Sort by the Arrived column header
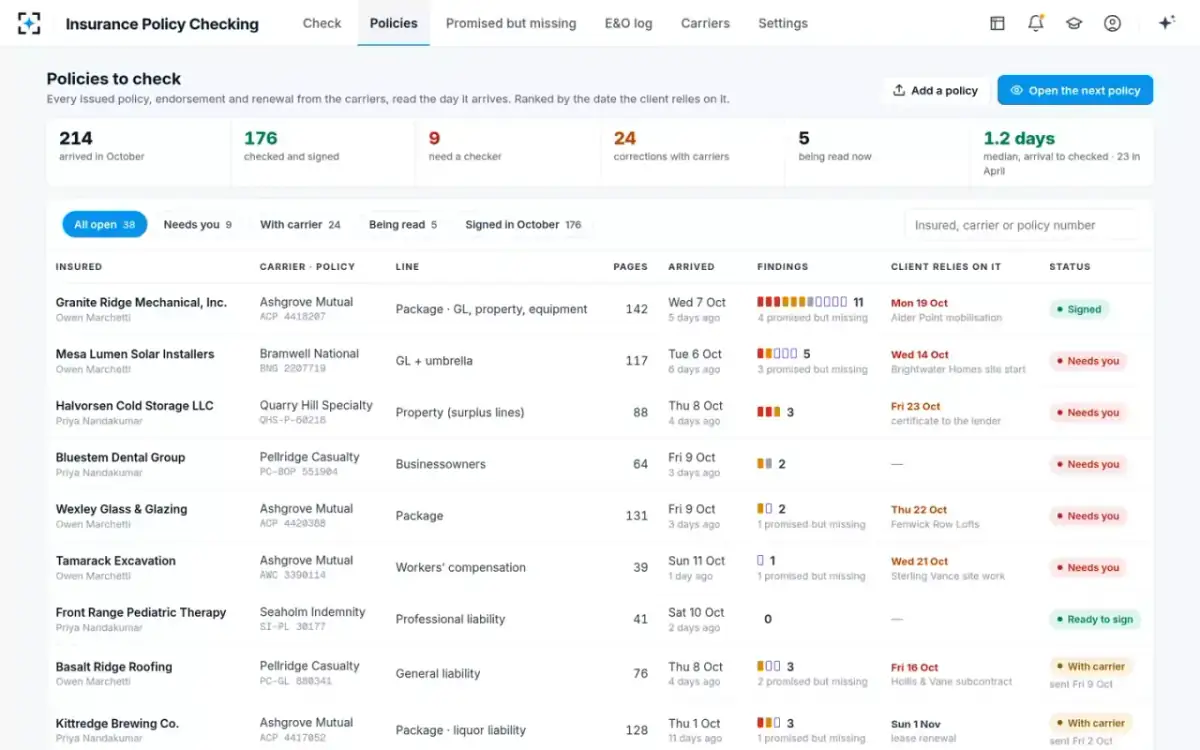 [692, 267]
